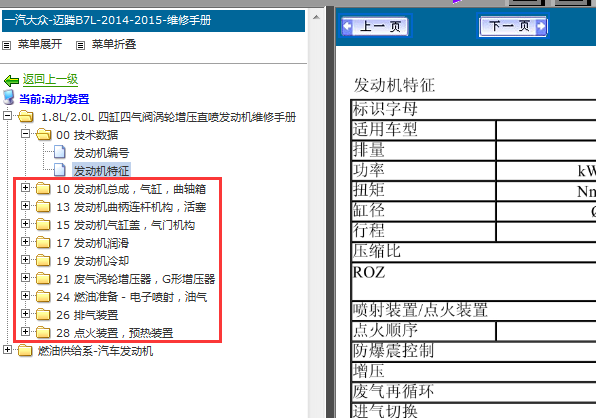Screen dimensions: 596x418
Task: Click the 菜单折叠 list icon
Action: (x=80, y=46)
